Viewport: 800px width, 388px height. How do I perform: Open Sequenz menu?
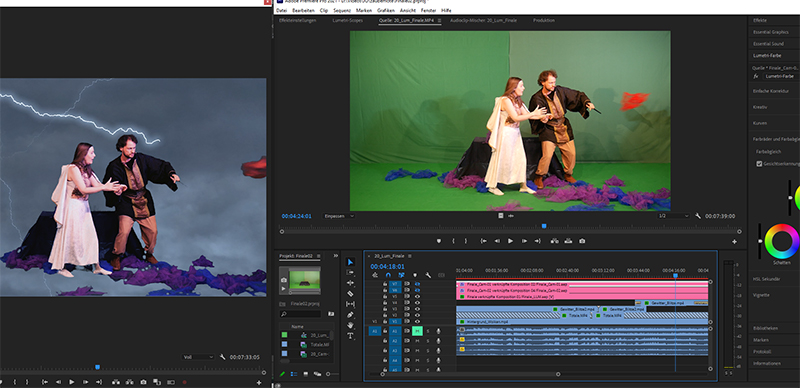(342, 10)
